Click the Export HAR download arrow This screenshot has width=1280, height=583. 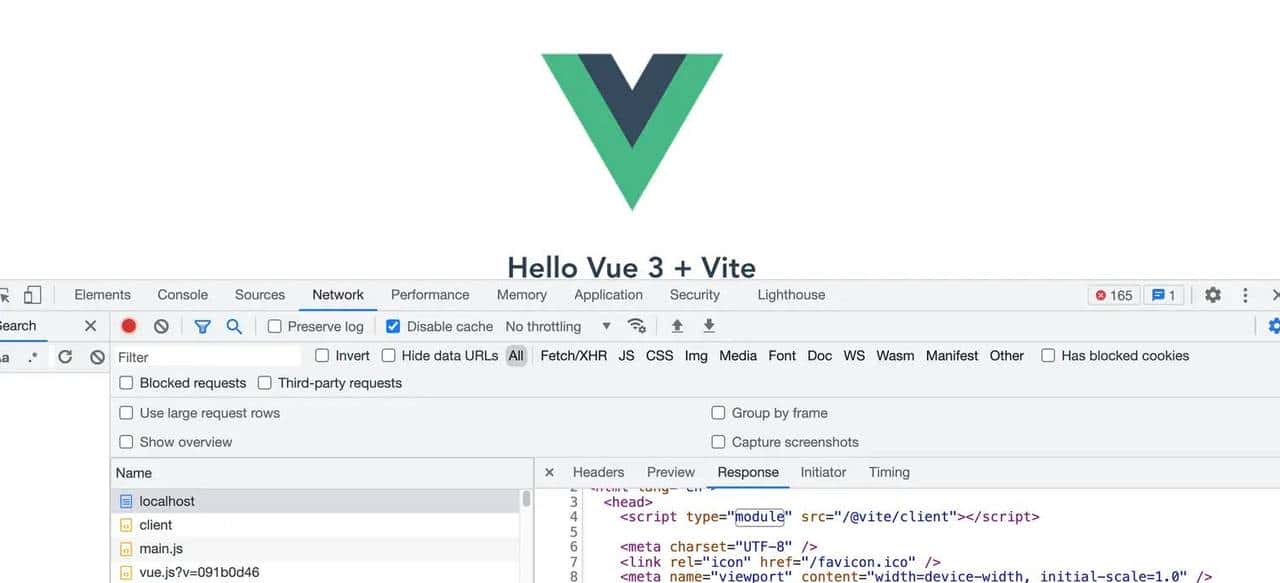(x=709, y=326)
